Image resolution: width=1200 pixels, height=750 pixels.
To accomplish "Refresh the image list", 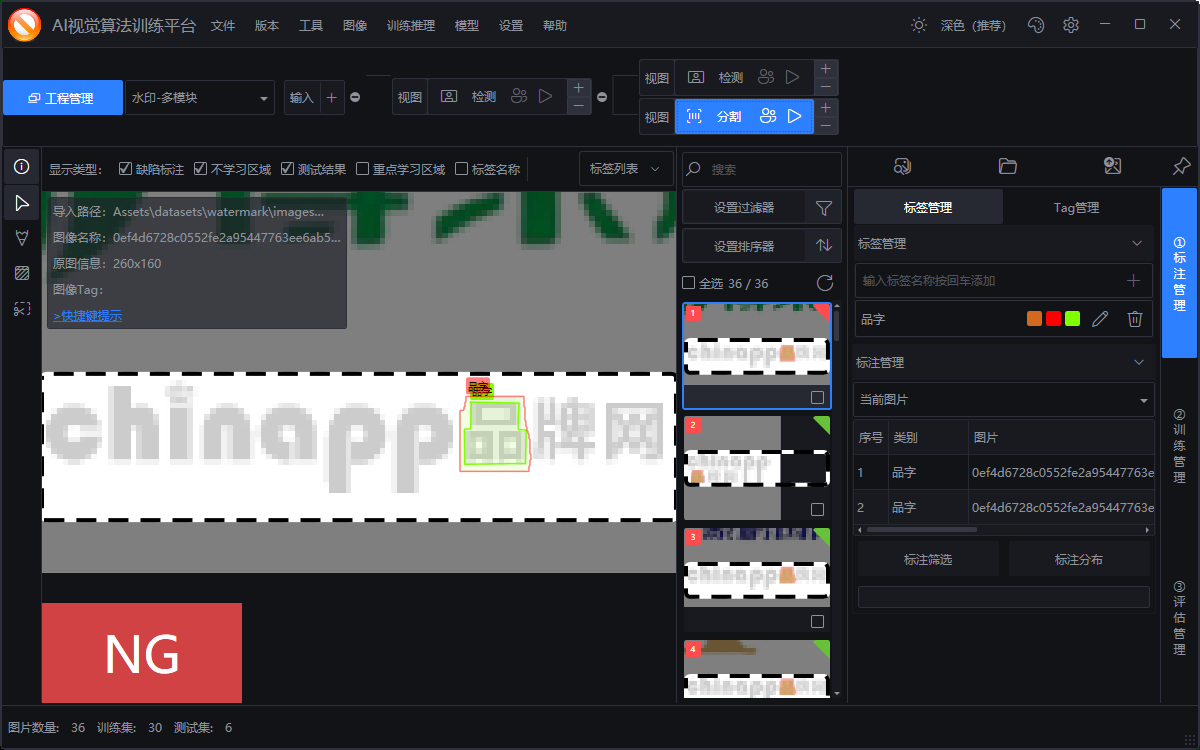I will pos(825,283).
